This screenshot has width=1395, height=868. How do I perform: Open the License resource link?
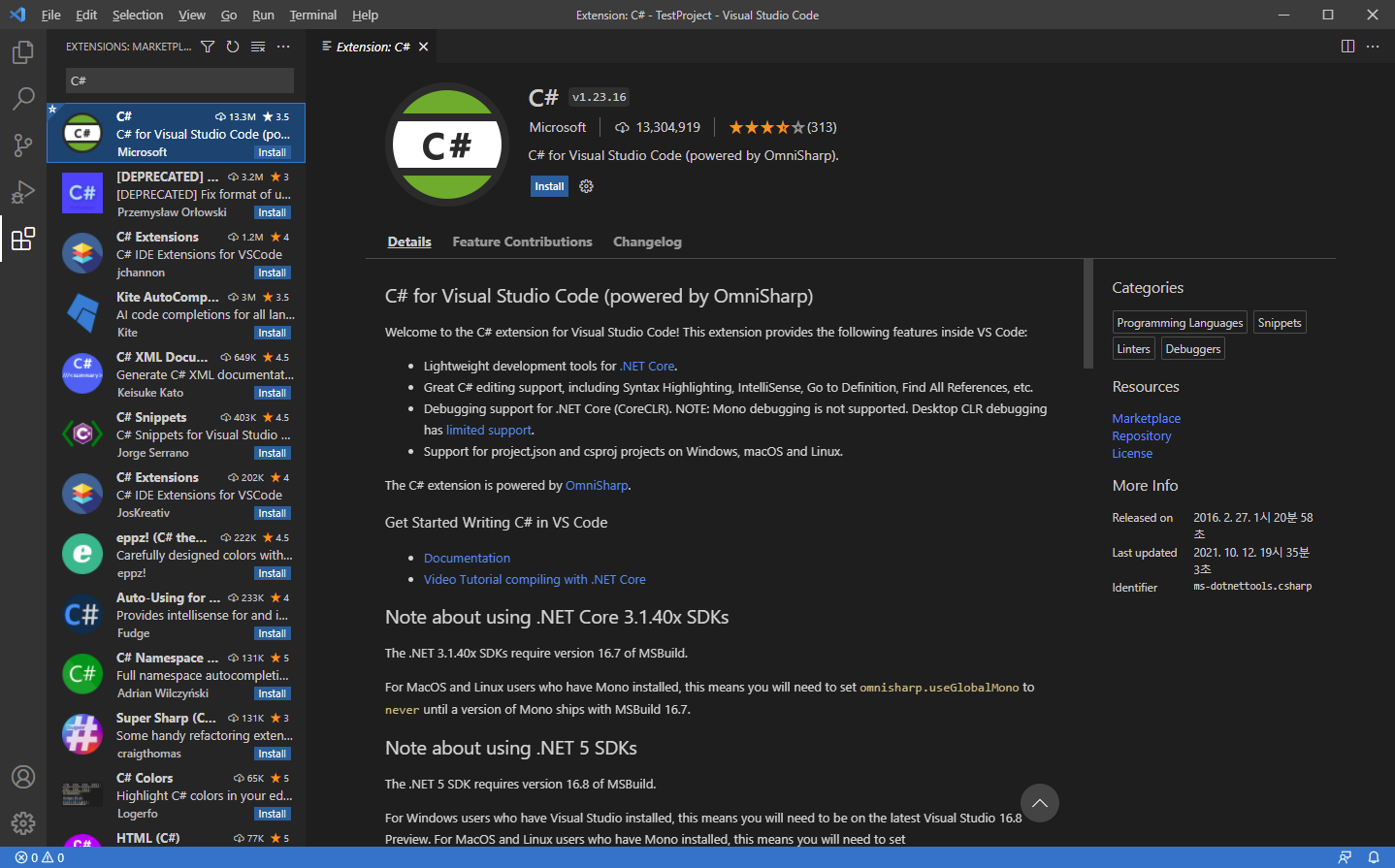(1132, 453)
